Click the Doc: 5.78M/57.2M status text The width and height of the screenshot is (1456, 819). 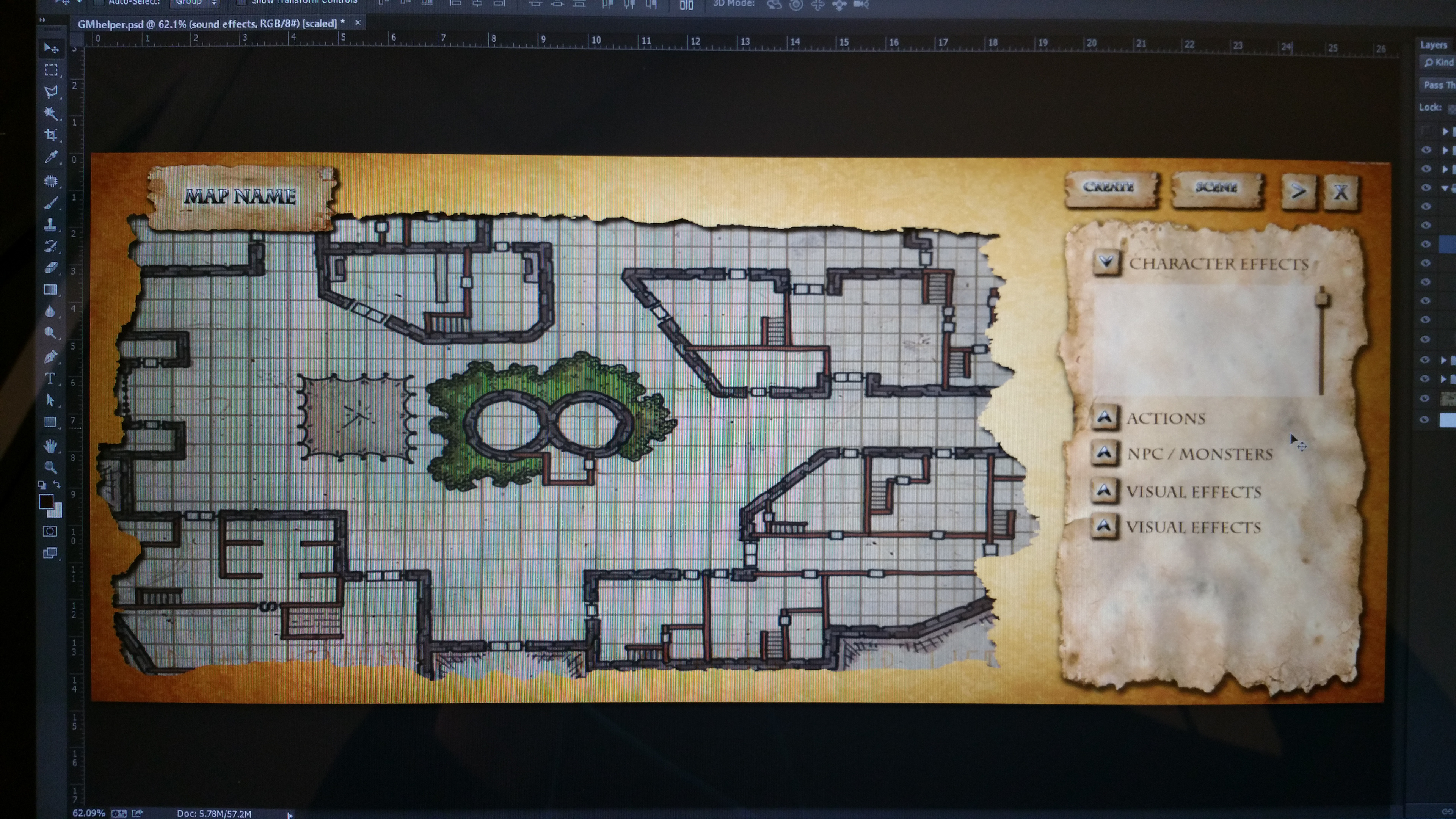(214, 813)
